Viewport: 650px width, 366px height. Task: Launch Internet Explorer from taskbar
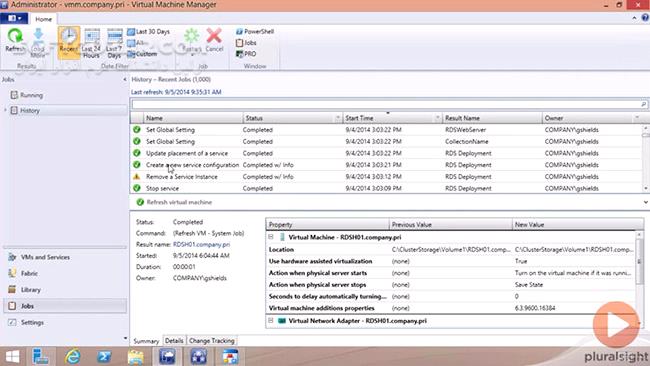pos(72,356)
